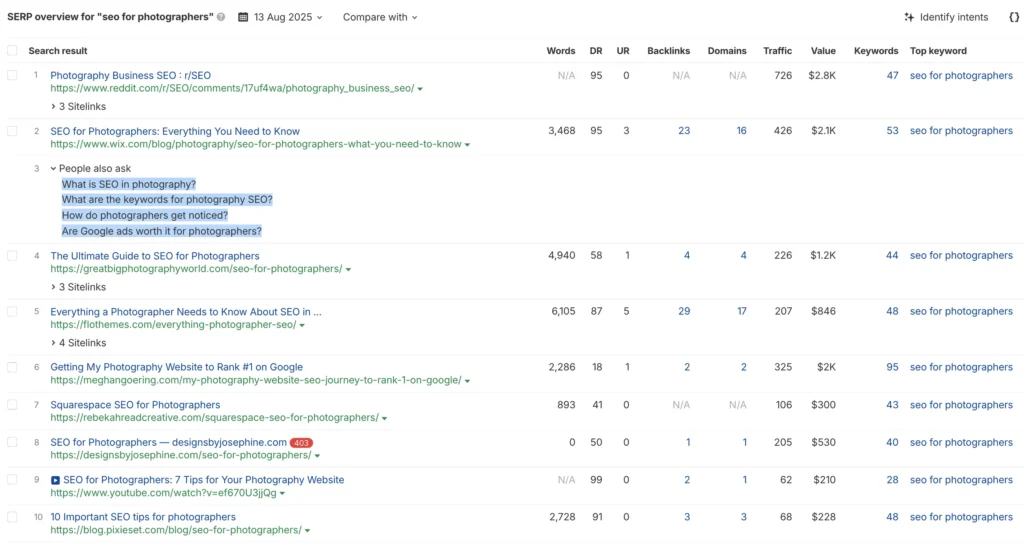Open dropdown arrow after the wix.com URL
The height and width of the screenshot is (547, 1024).
pos(467,145)
